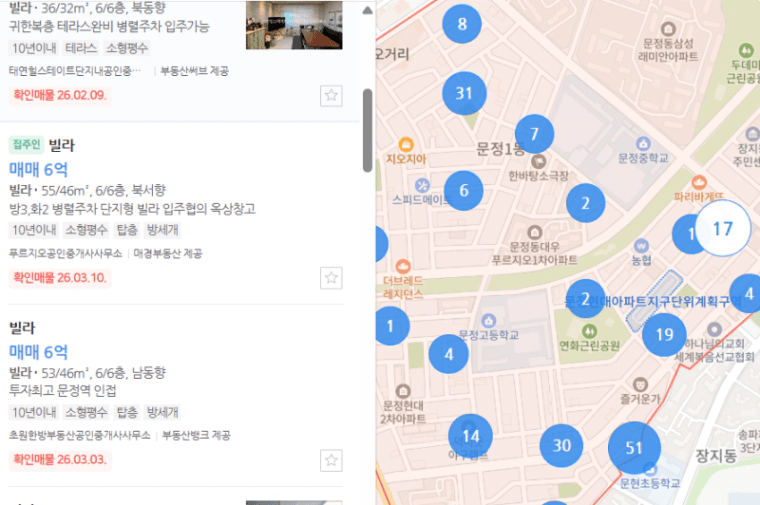Click the 지오지아 shop map icon
The image size is (760, 505).
point(406,144)
